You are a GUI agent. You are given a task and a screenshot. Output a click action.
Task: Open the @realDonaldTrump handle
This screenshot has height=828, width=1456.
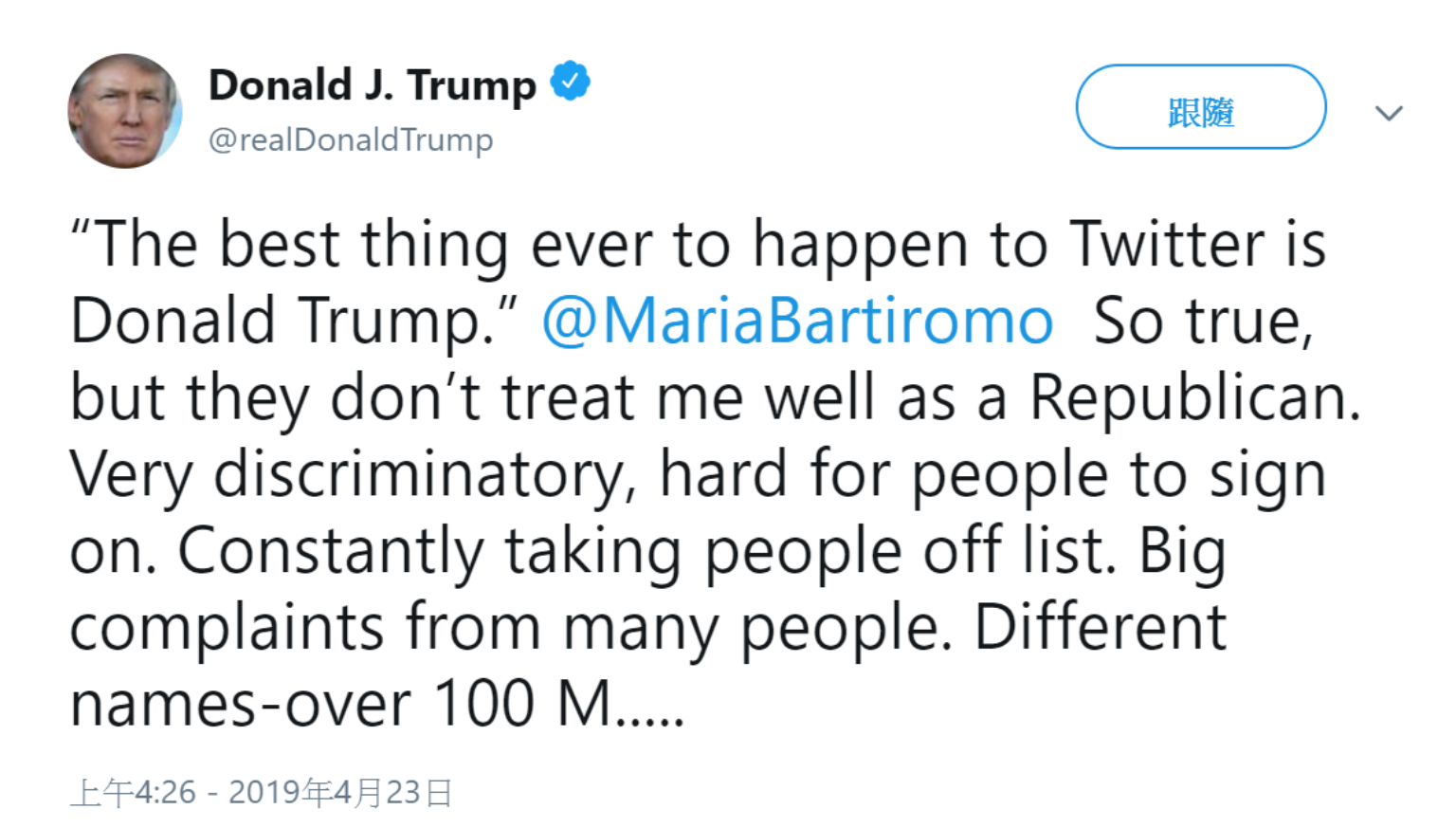(351, 140)
